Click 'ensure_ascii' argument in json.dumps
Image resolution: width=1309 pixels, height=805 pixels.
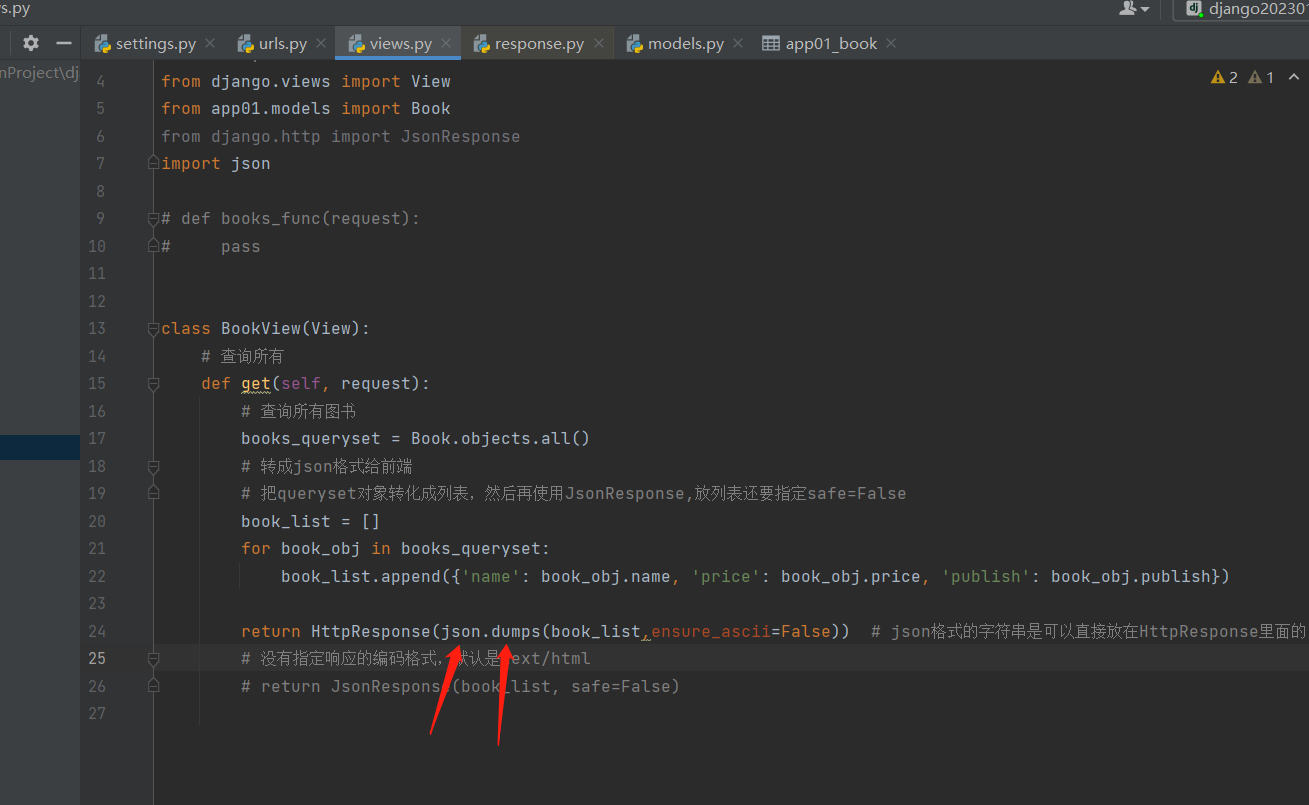tap(711, 631)
